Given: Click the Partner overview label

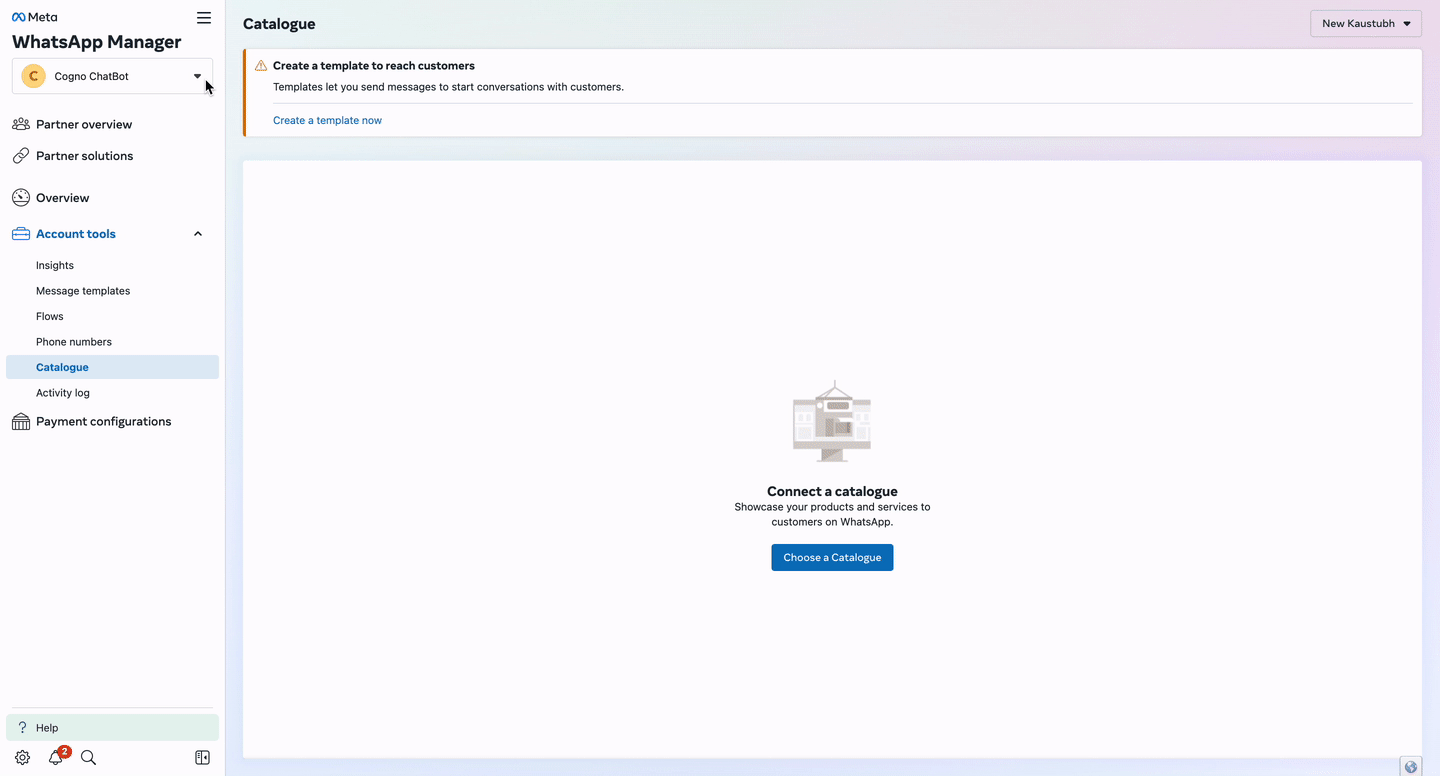Looking at the screenshot, I should 84,125.
